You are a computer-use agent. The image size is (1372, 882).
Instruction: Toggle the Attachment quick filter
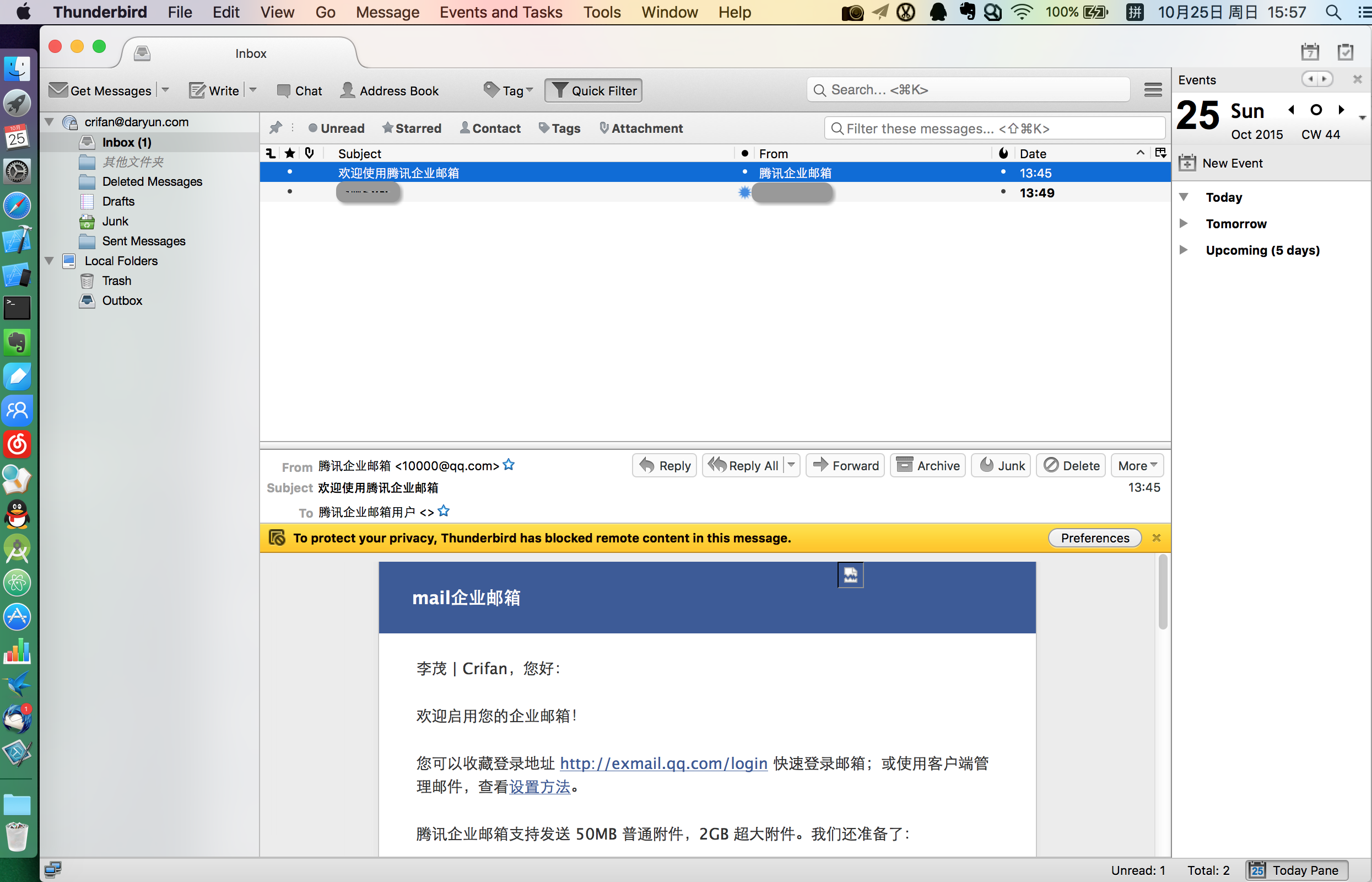(x=640, y=128)
